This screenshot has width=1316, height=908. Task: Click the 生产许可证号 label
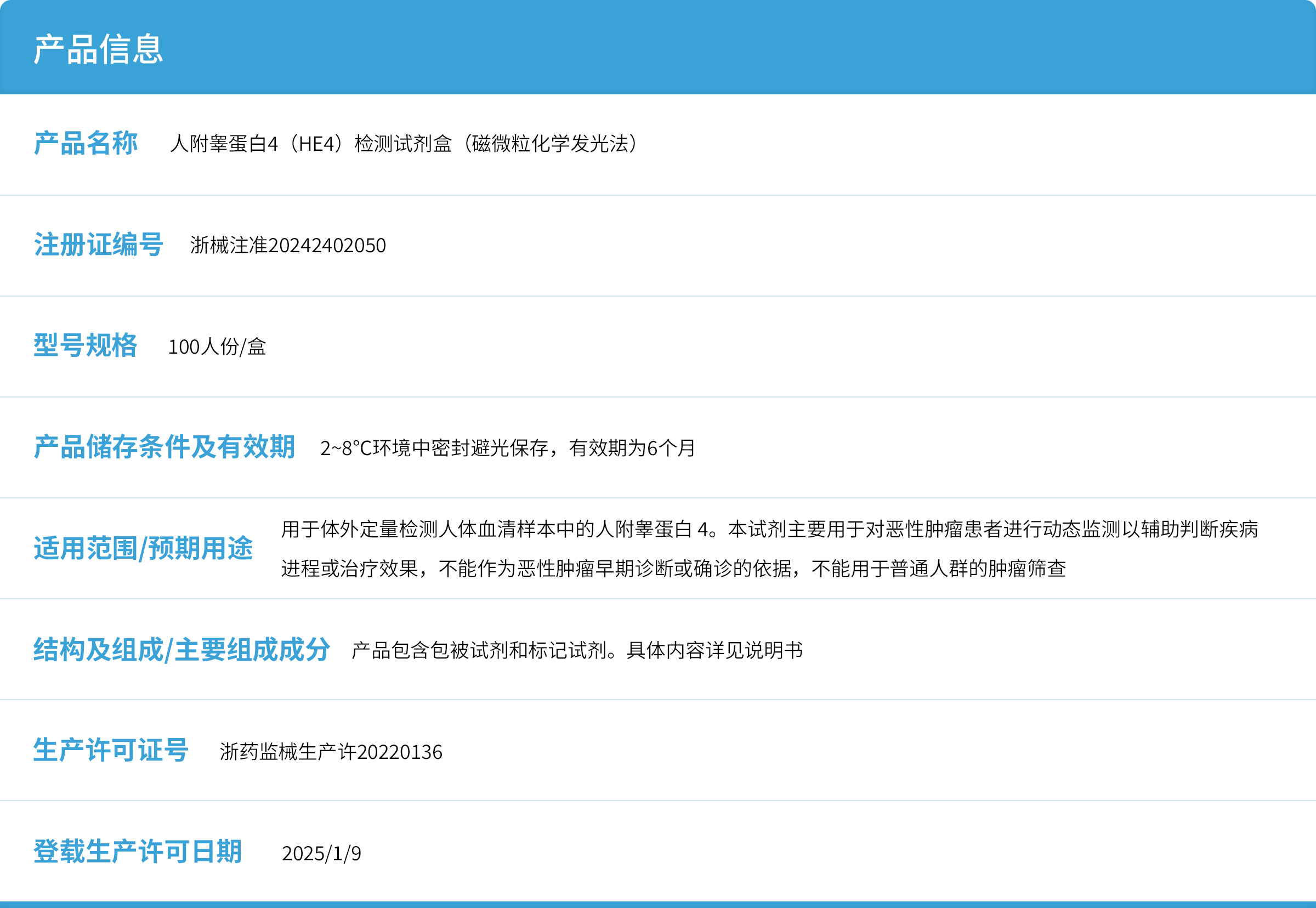click(x=111, y=751)
